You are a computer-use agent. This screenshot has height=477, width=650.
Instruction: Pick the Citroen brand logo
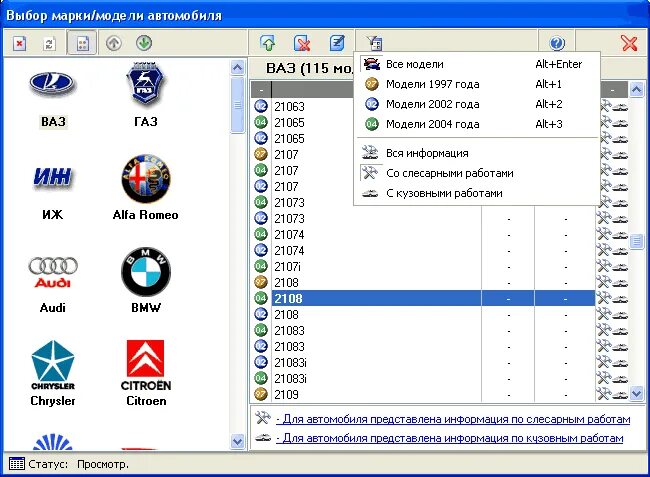pos(146,366)
